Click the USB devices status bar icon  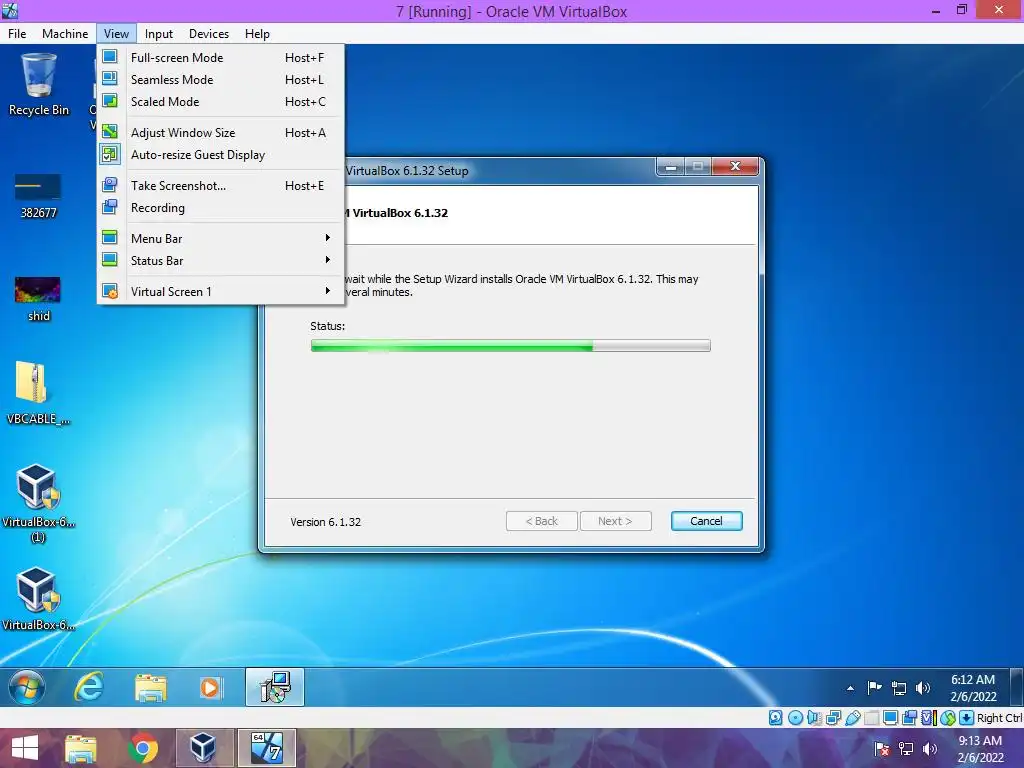point(852,718)
